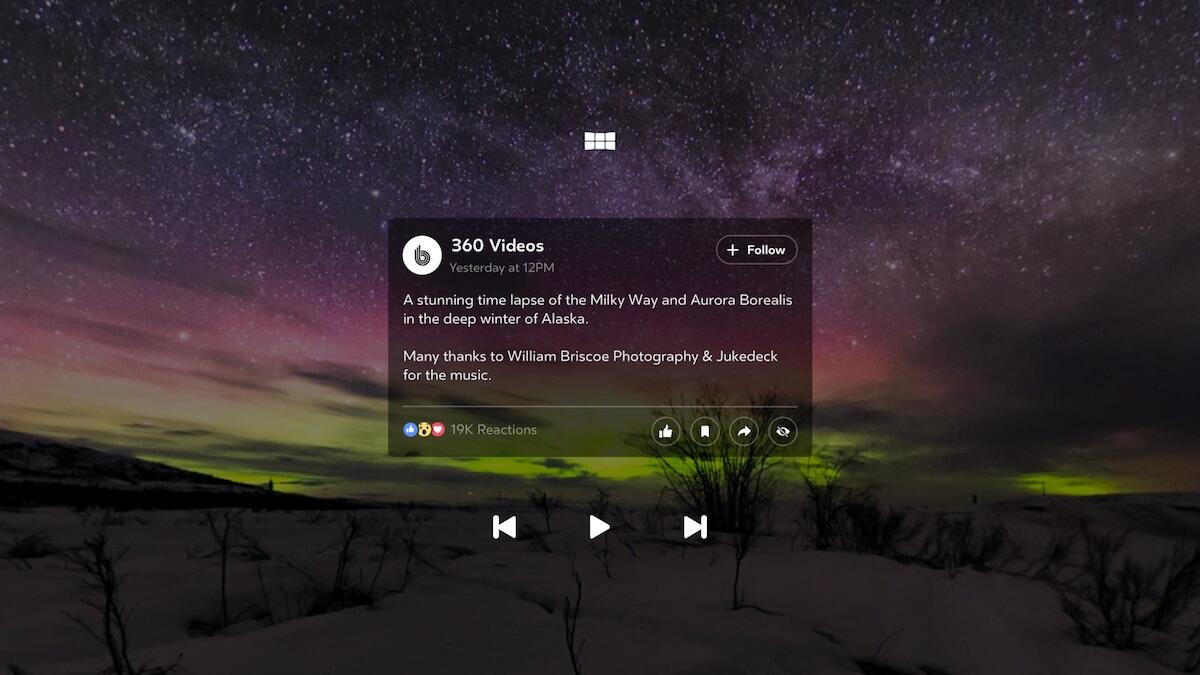Hide the post with crossed-eye icon
The width and height of the screenshot is (1200, 675).
pos(783,431)
